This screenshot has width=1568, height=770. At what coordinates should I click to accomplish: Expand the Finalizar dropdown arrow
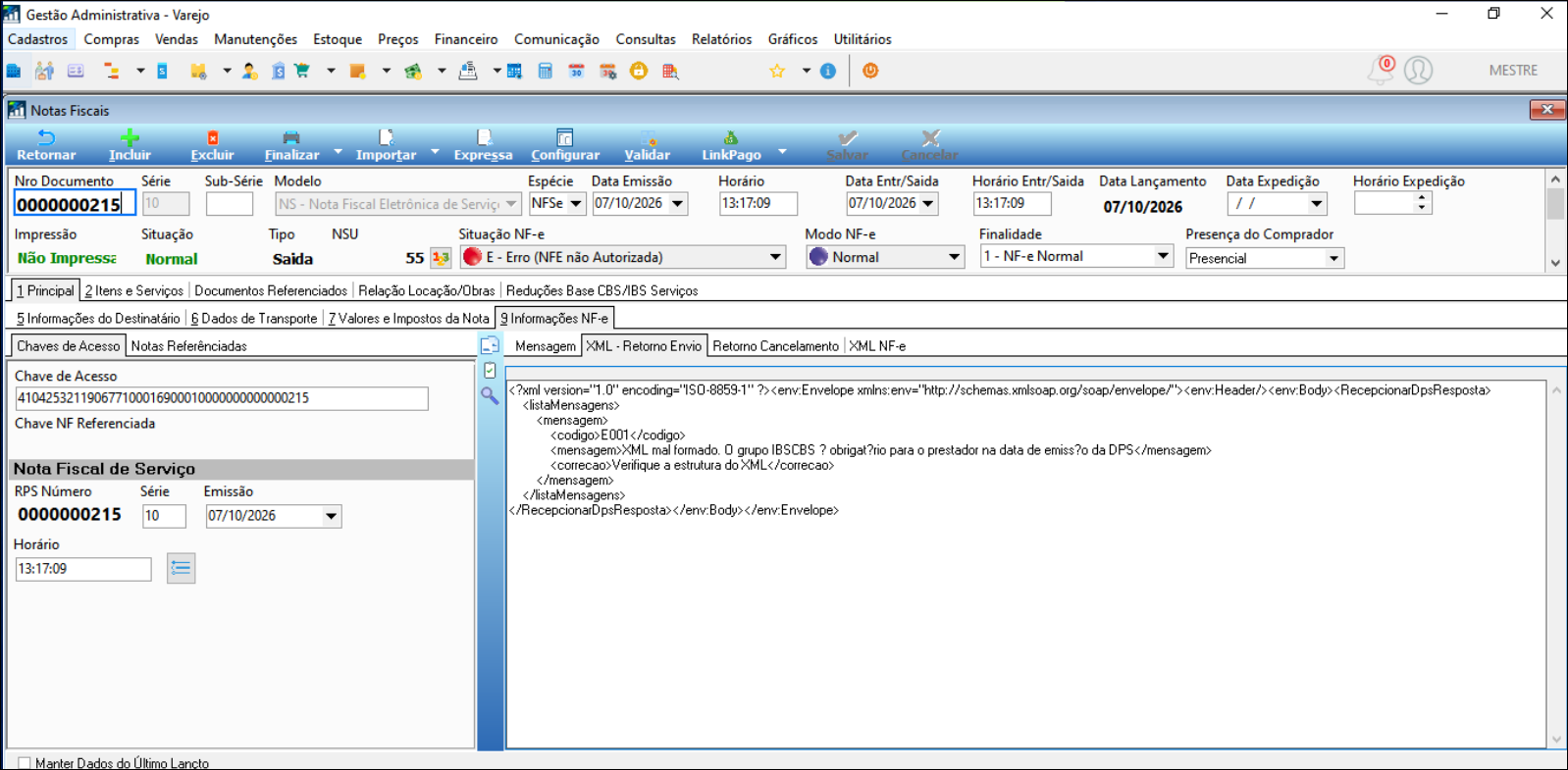click(338, 152)
